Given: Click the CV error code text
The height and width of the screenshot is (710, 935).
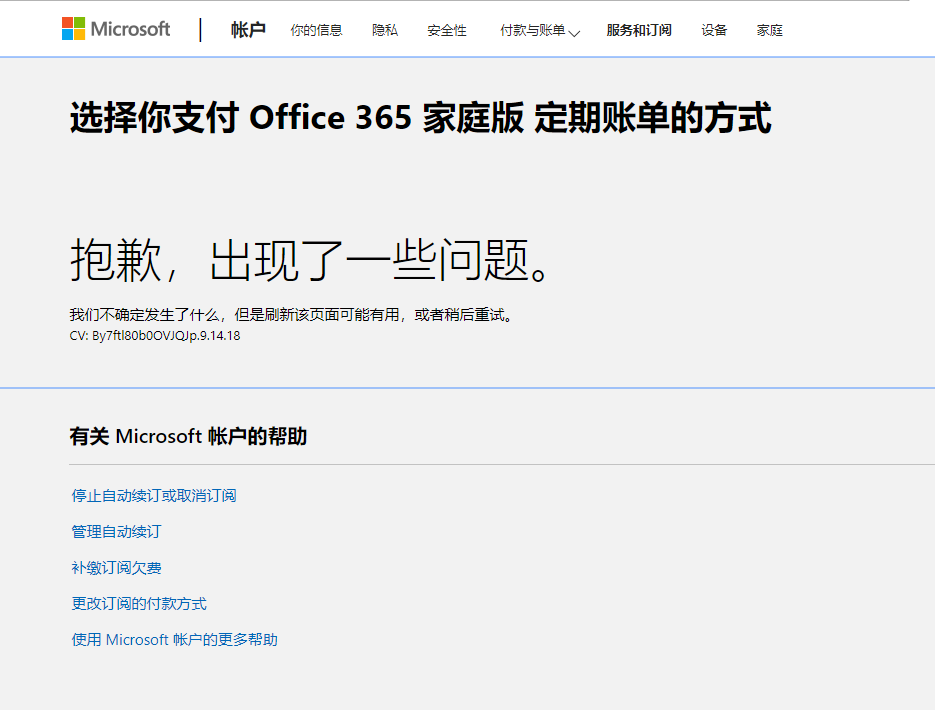Looking at the screenshot, I should tap(155, 336).
